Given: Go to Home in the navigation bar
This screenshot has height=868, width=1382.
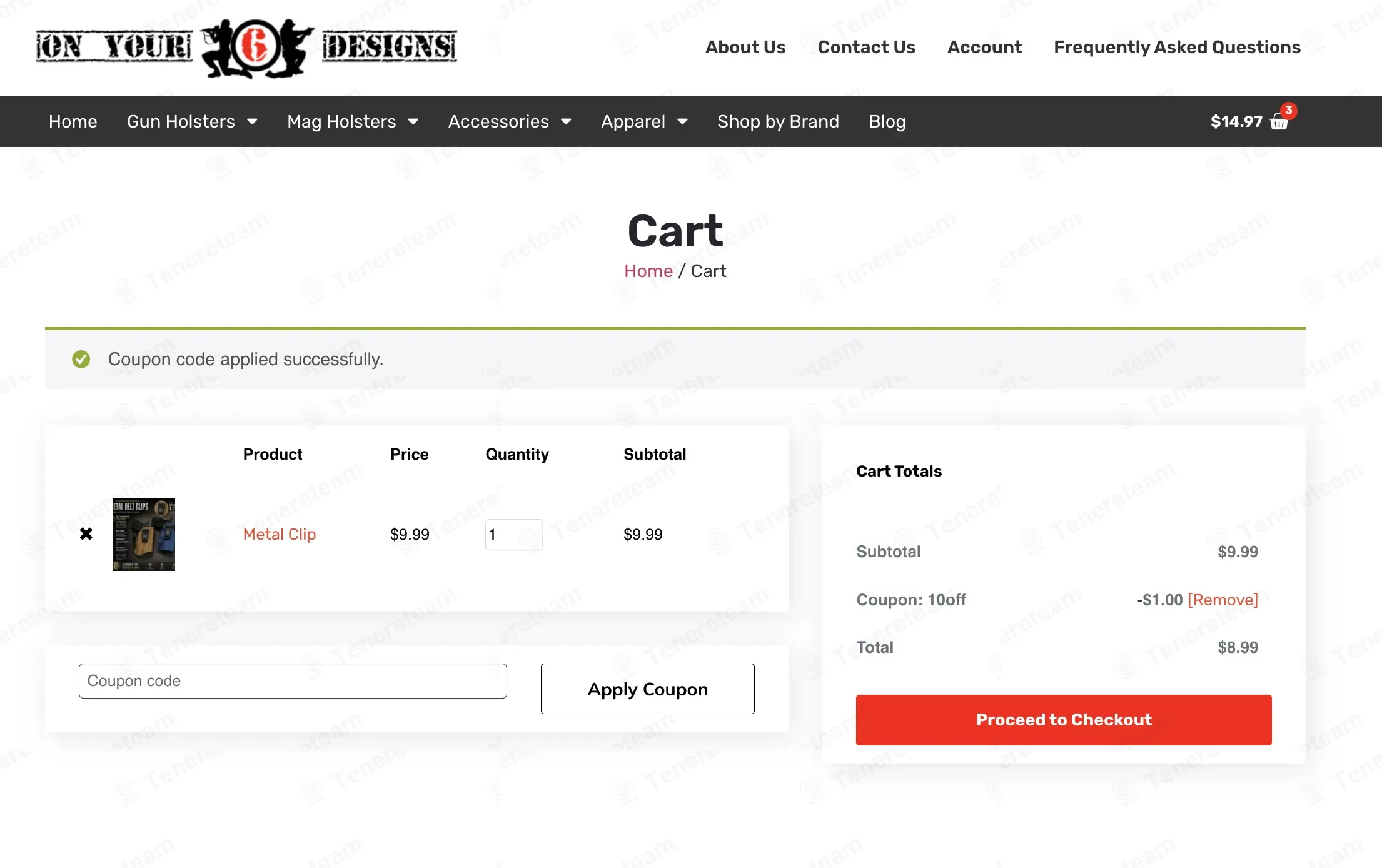Looking at the screenshot, I should (x=73, y=121).
